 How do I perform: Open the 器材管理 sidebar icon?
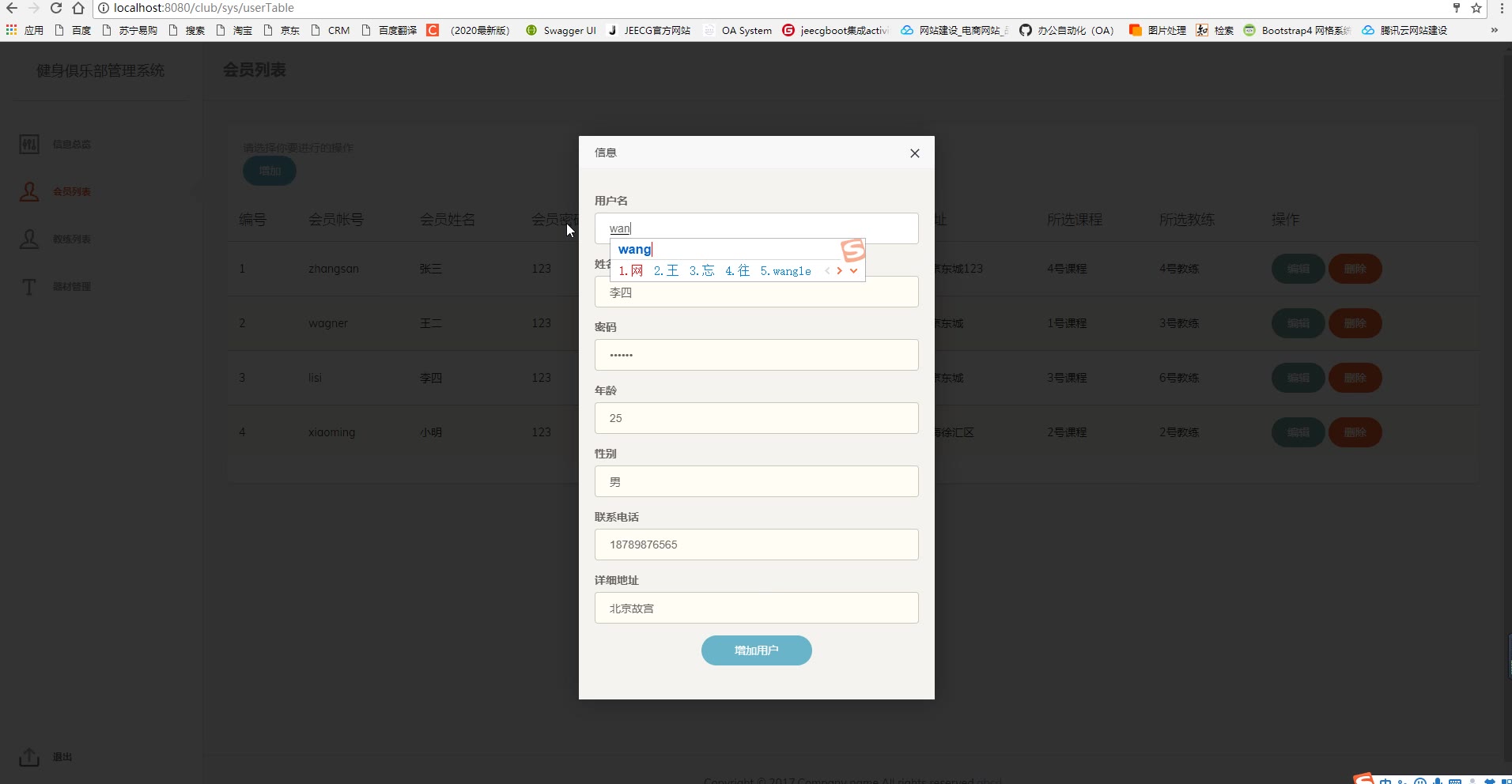(29, 287)
